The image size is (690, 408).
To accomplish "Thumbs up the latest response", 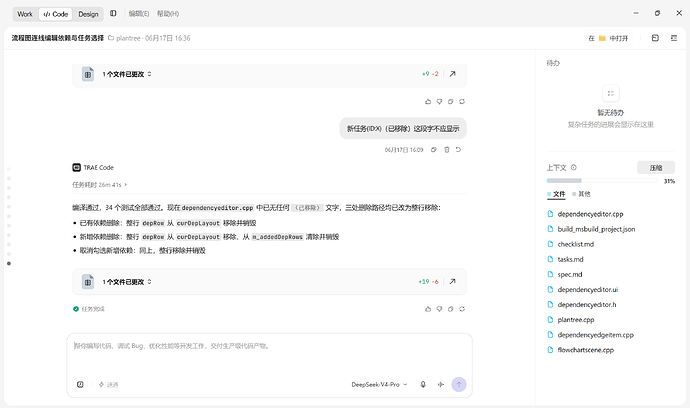I will point(428,309).
